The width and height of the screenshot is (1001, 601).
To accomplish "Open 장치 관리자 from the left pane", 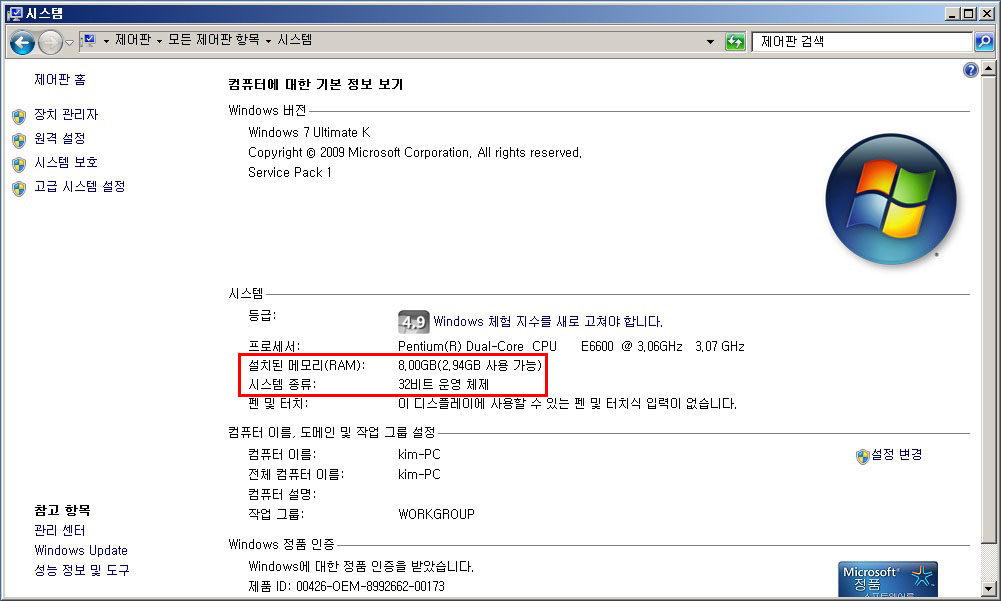I will point(66,115).
